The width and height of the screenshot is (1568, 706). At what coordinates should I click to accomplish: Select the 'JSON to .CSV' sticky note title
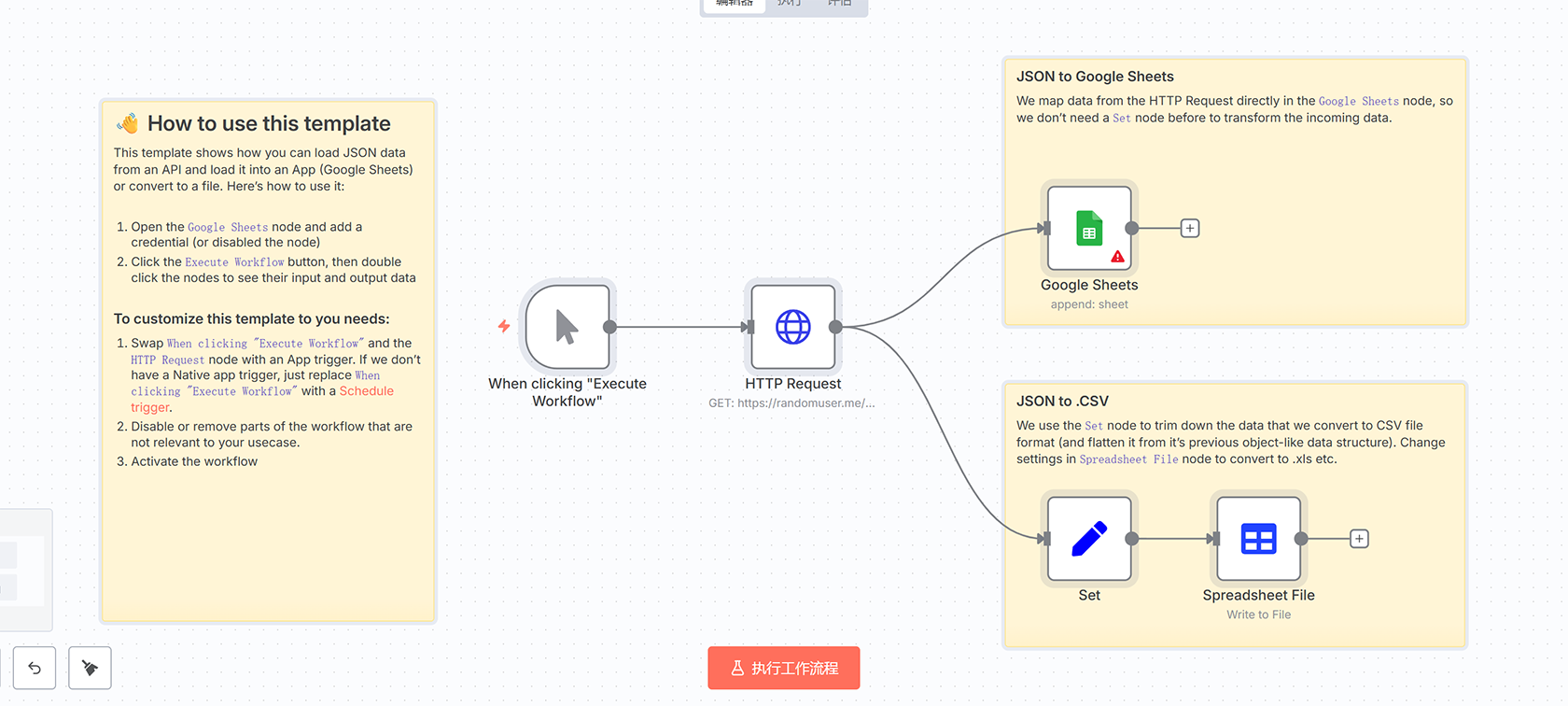(x=1062, y=402)
